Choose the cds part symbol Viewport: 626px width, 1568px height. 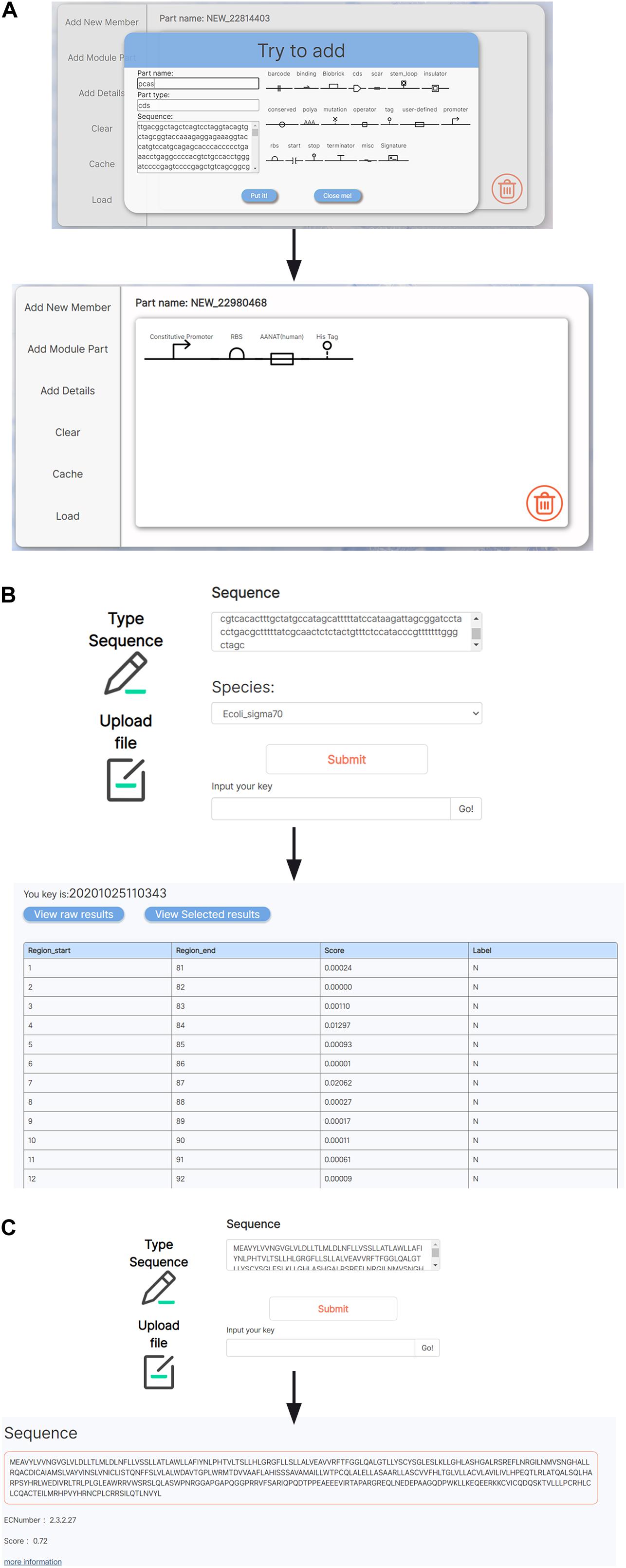point(357,88)
